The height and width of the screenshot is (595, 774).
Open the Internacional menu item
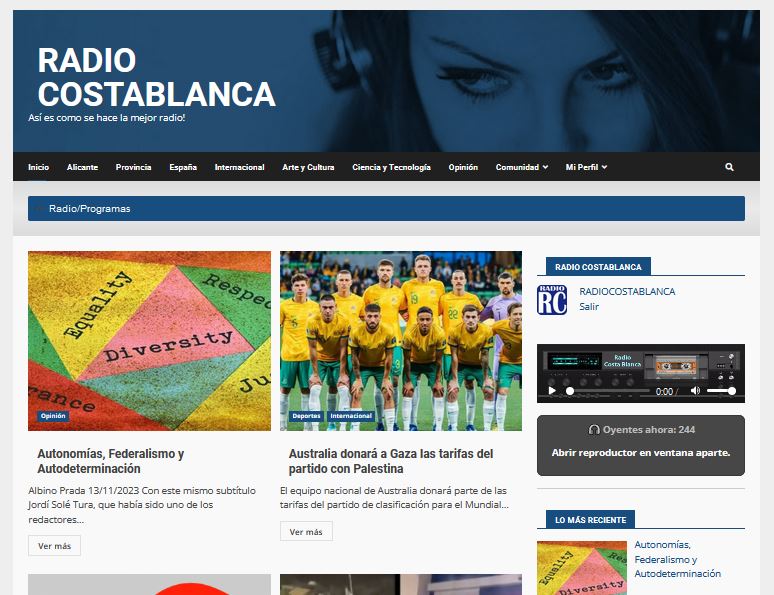[x=239, y=167]
